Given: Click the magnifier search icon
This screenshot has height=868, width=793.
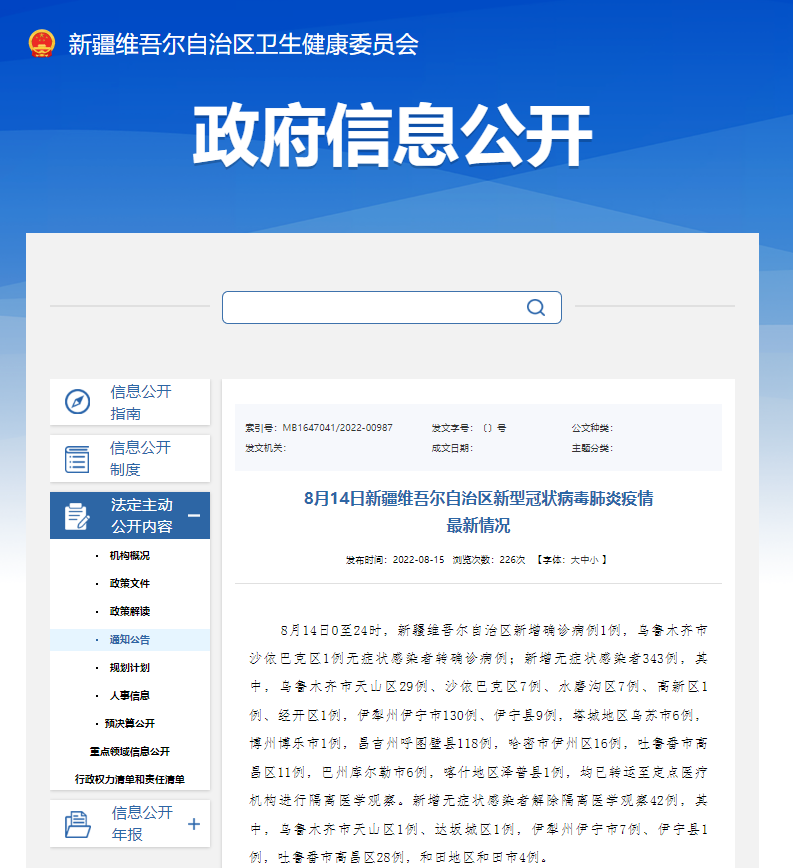Looking at the screenshot, I should pyautogui.click(x=536, y=307).
